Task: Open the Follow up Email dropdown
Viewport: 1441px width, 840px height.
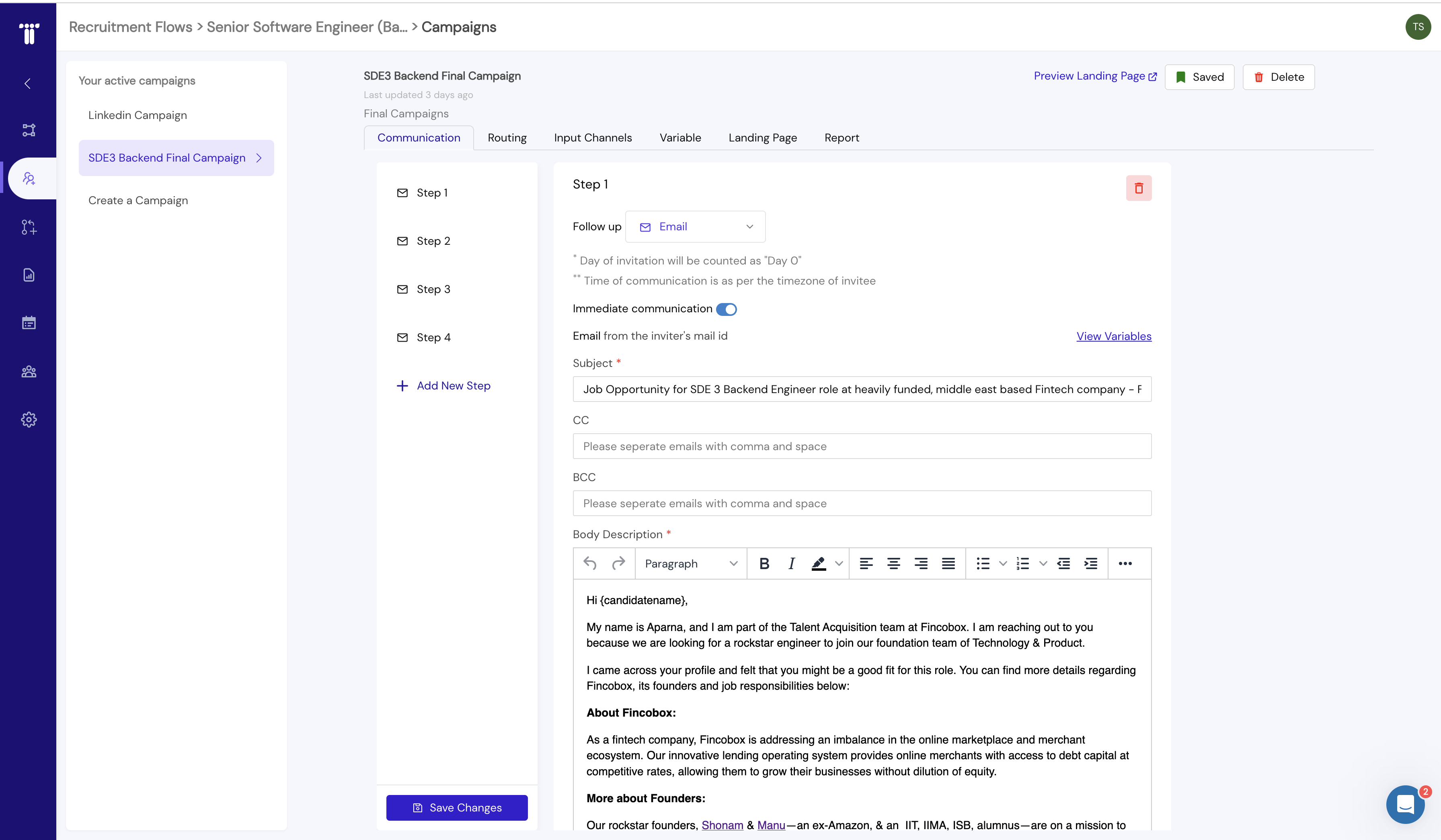Action: [x=695, y=227]
